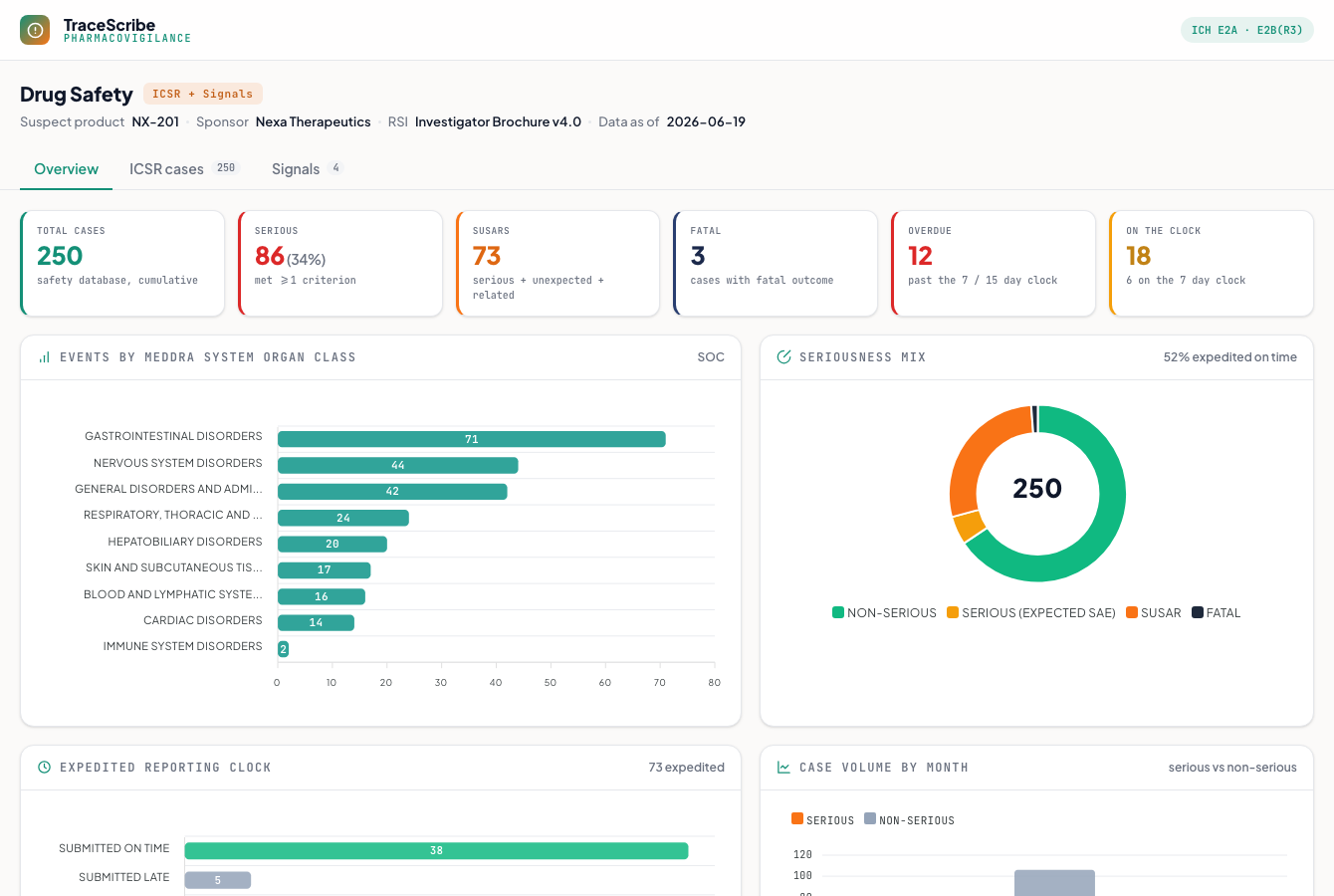Click the Cardiac Disorders bar showing 14
The height and width of the screenshot is (896, 1334).
coord(316,622)
